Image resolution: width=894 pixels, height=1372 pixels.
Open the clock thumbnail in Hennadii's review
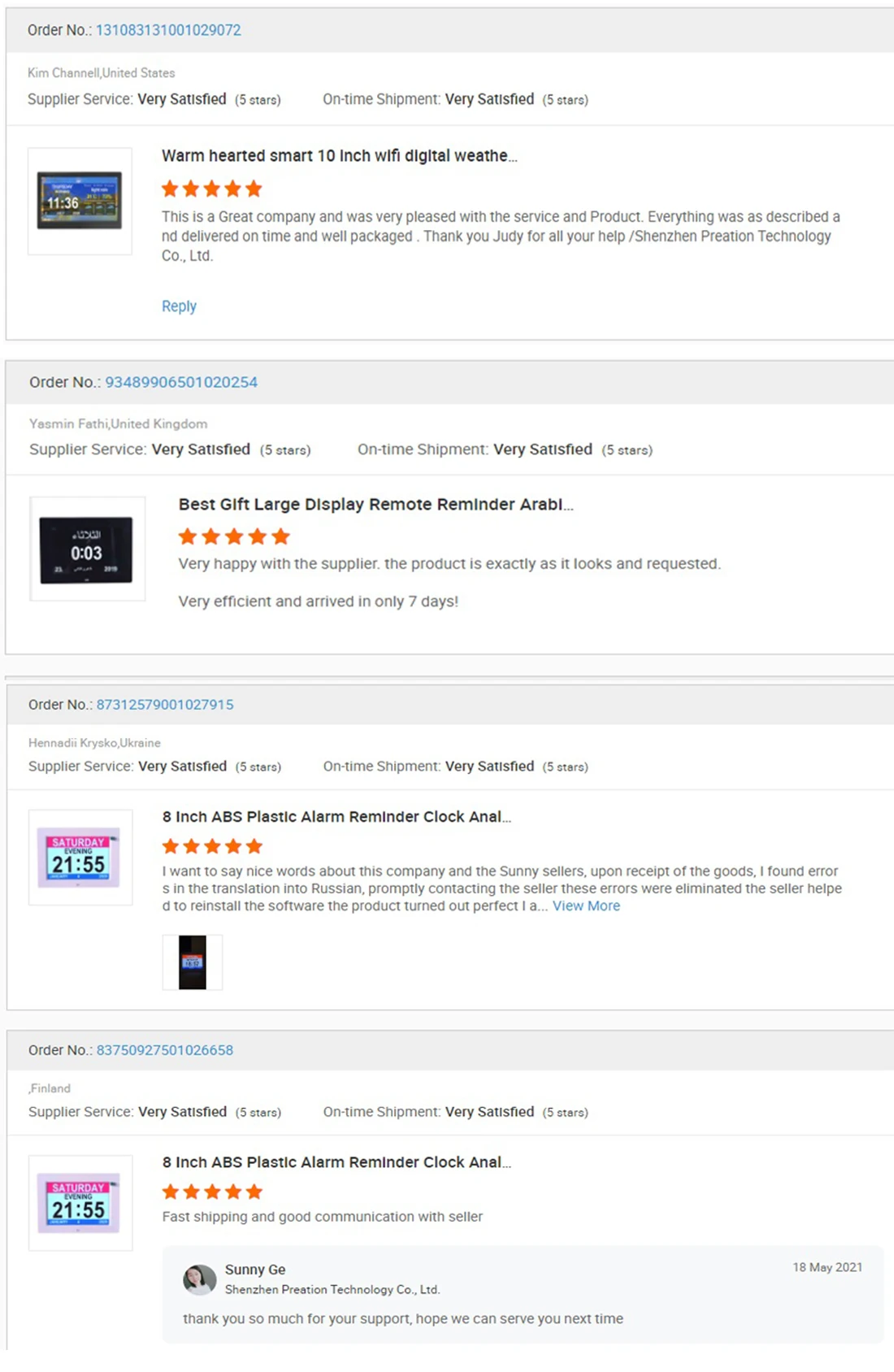(80, 857)
